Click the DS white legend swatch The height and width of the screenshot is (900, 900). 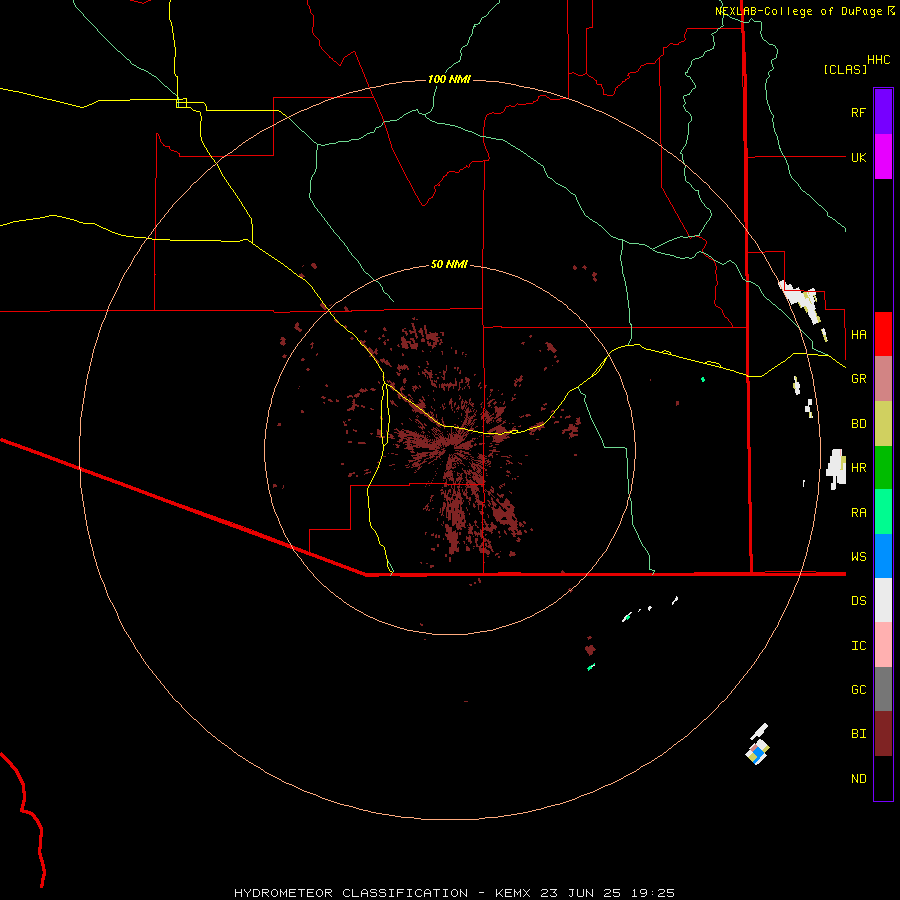pos(883,600)
